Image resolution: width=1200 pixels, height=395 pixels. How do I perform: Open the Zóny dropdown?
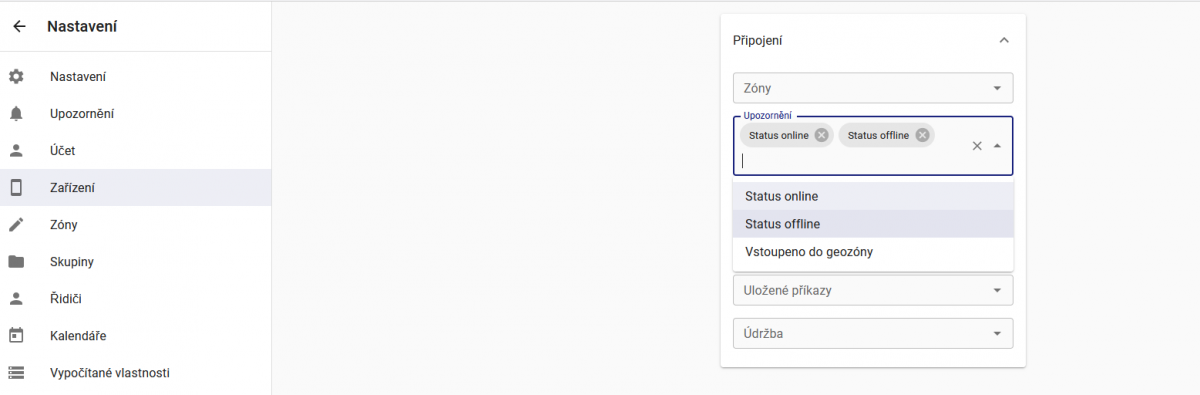click(873, 88)
